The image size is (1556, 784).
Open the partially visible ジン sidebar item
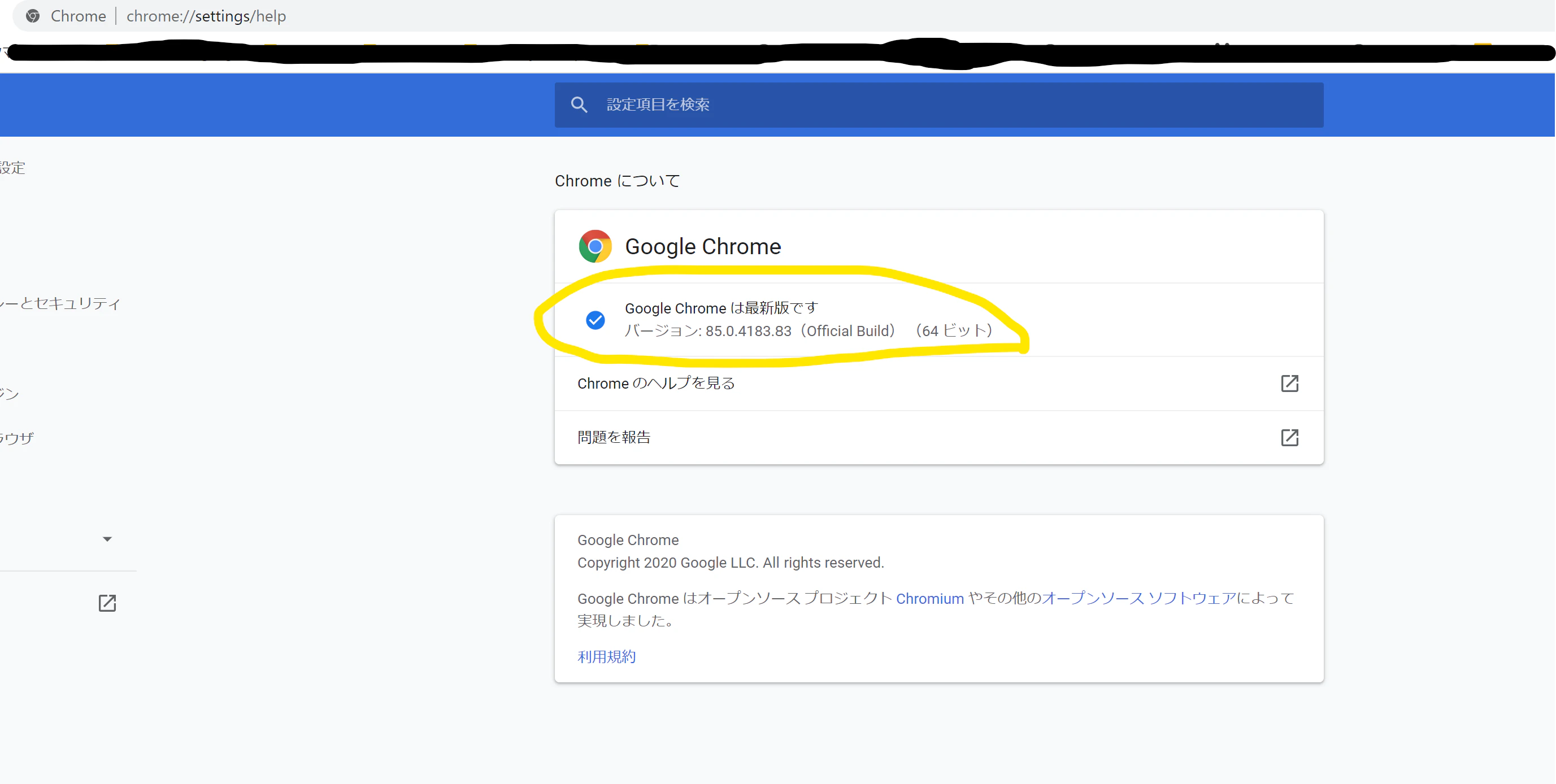click(x=9, y=394)
